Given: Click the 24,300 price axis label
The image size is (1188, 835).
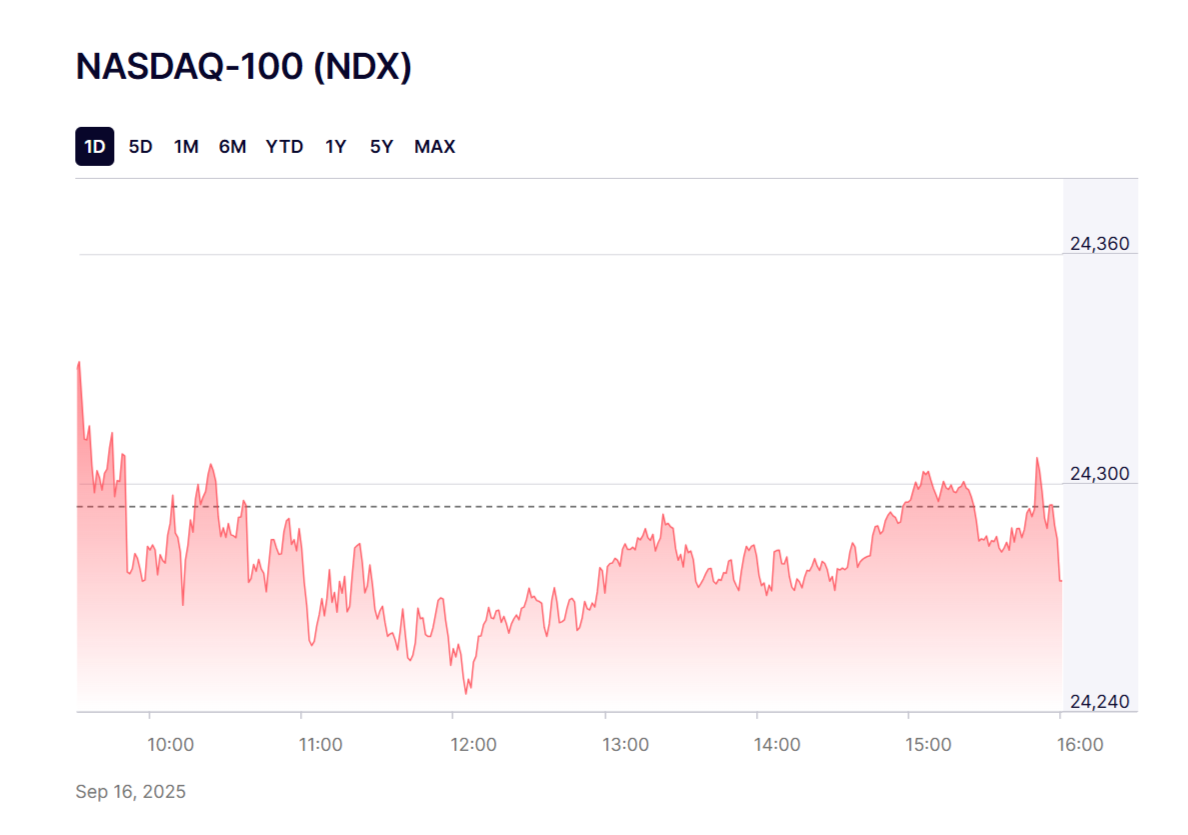Looking at the screenshot, I should point(1099,474).
